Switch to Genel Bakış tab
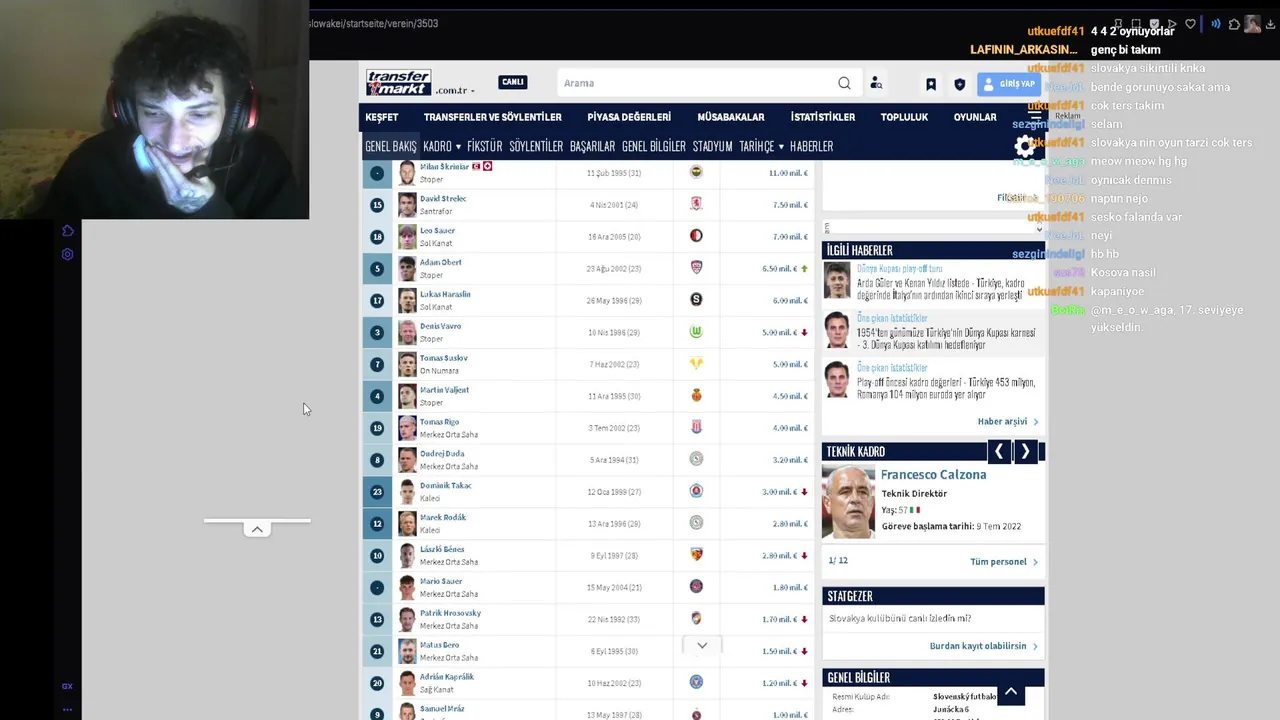 pos(391,146)
